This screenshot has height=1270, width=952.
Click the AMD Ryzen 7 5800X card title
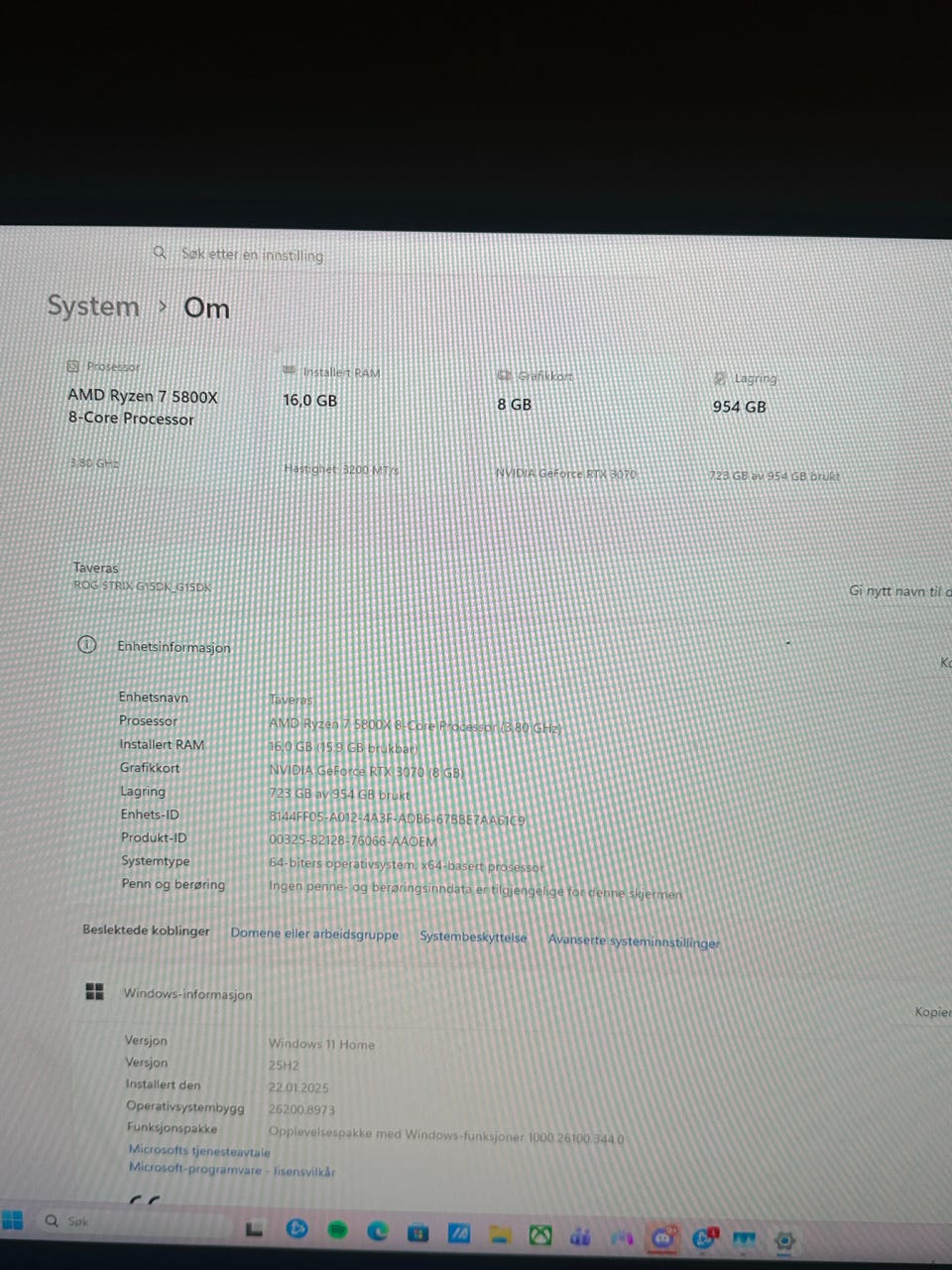(143, 407)
